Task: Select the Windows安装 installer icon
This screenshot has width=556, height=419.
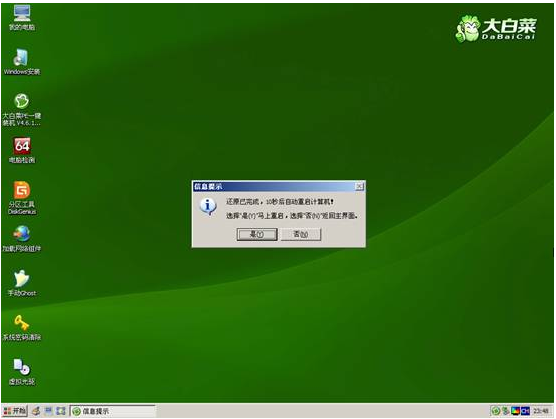Action: 22,62
